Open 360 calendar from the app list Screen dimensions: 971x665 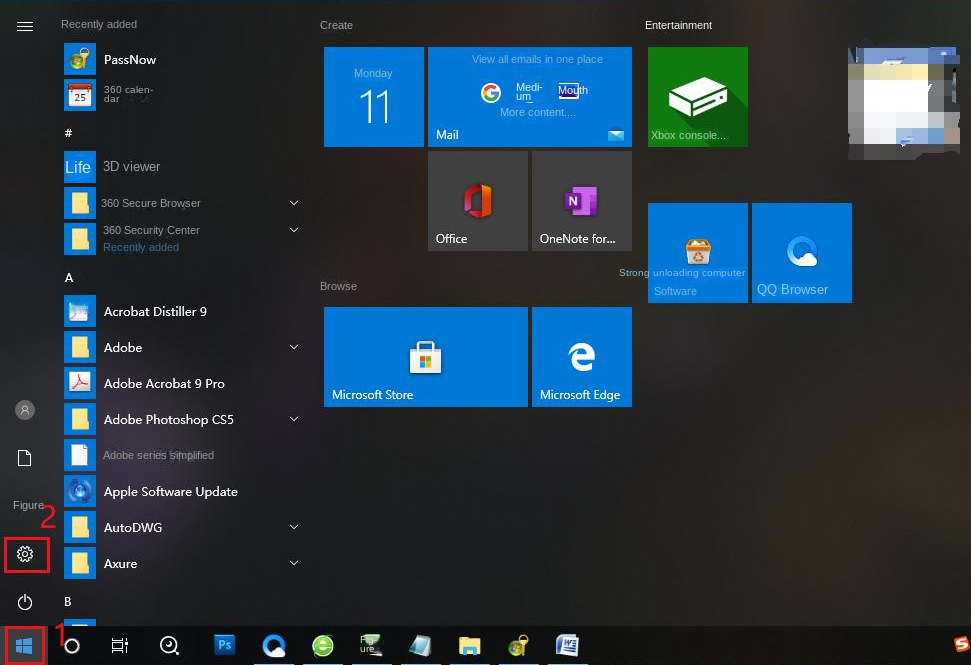[x=182, y=95]
